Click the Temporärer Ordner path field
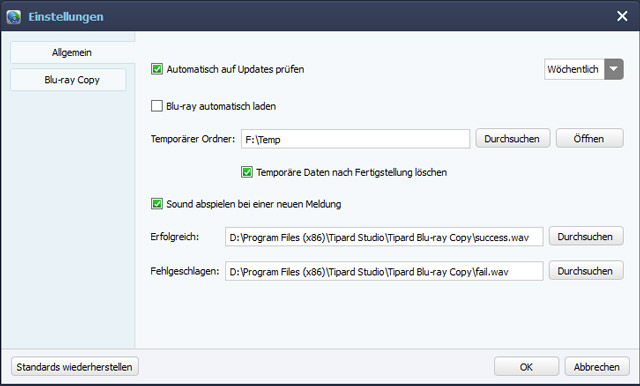 point(355,139)
